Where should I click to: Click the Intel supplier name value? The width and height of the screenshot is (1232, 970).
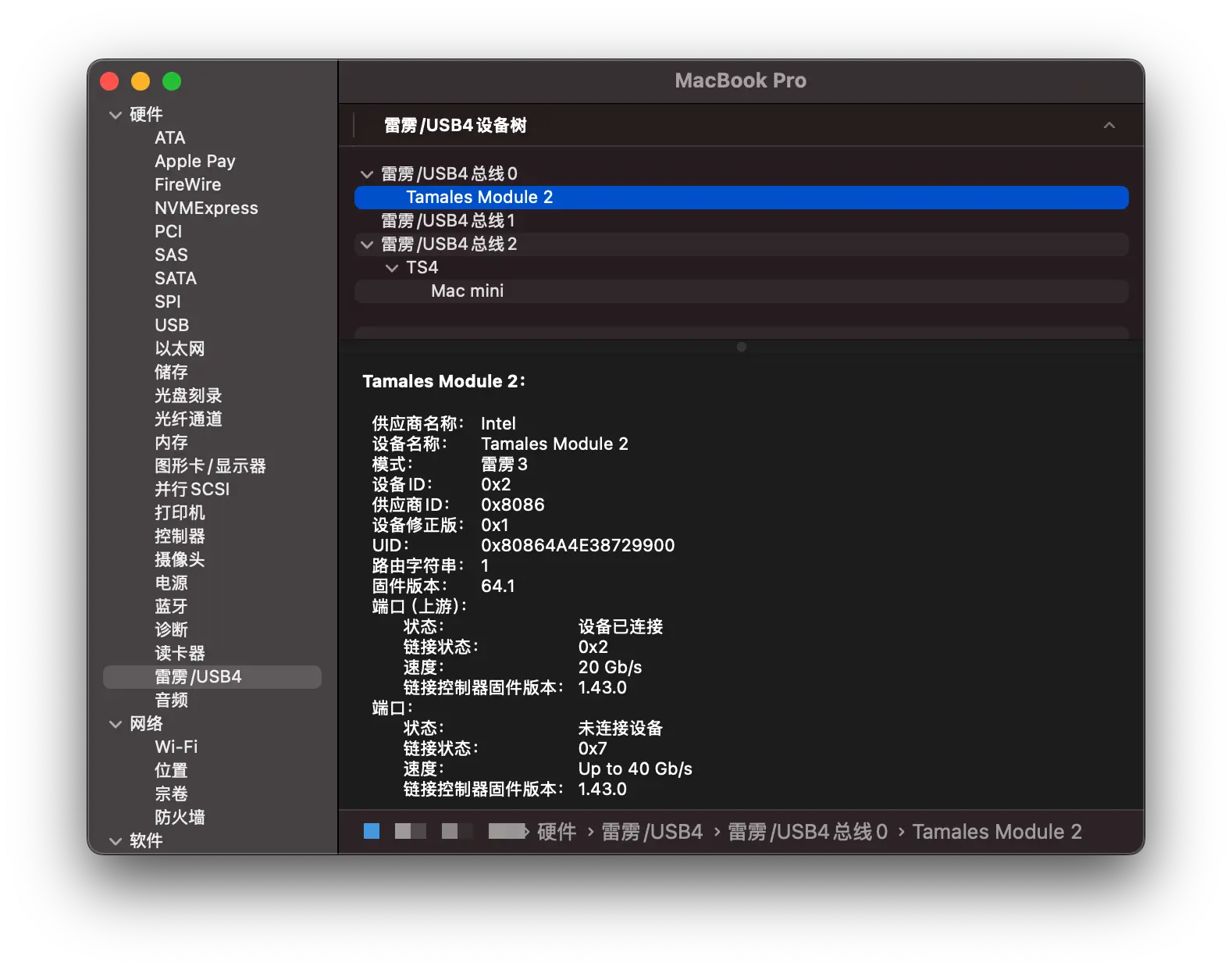[498, 424]
